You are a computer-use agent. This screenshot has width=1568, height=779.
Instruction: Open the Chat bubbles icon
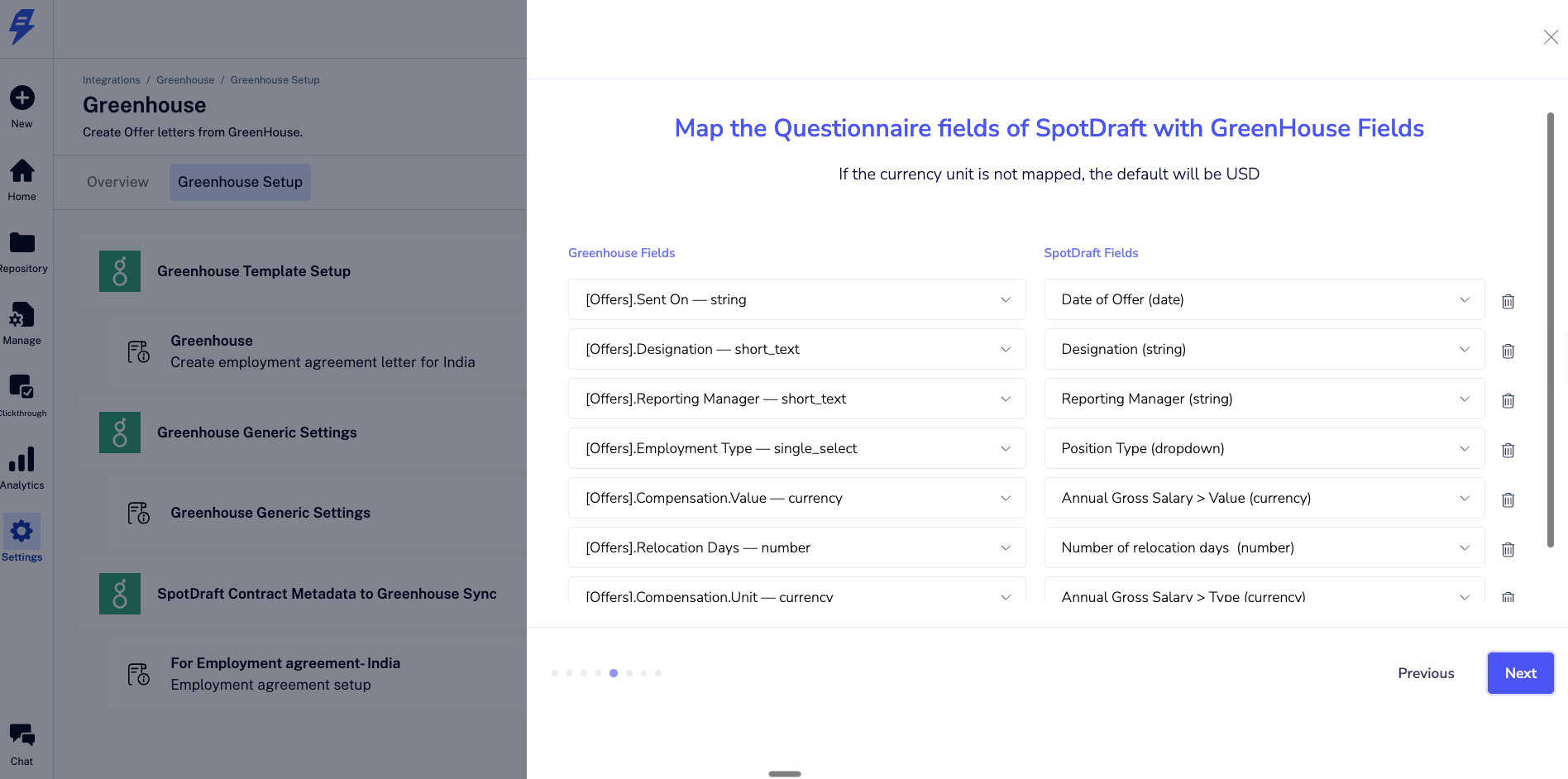(22, 734)
